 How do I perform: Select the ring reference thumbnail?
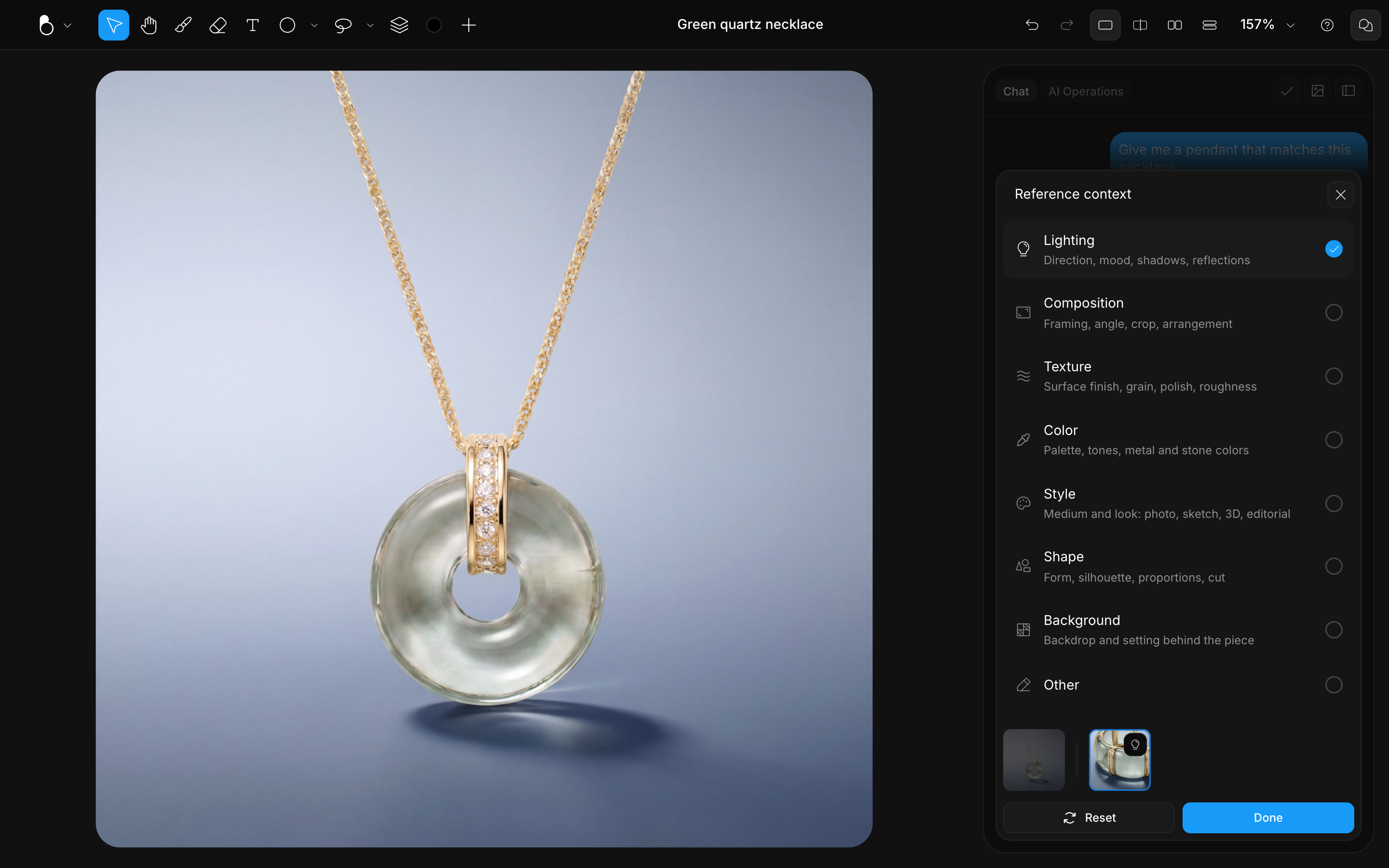tap(1120, 760)
